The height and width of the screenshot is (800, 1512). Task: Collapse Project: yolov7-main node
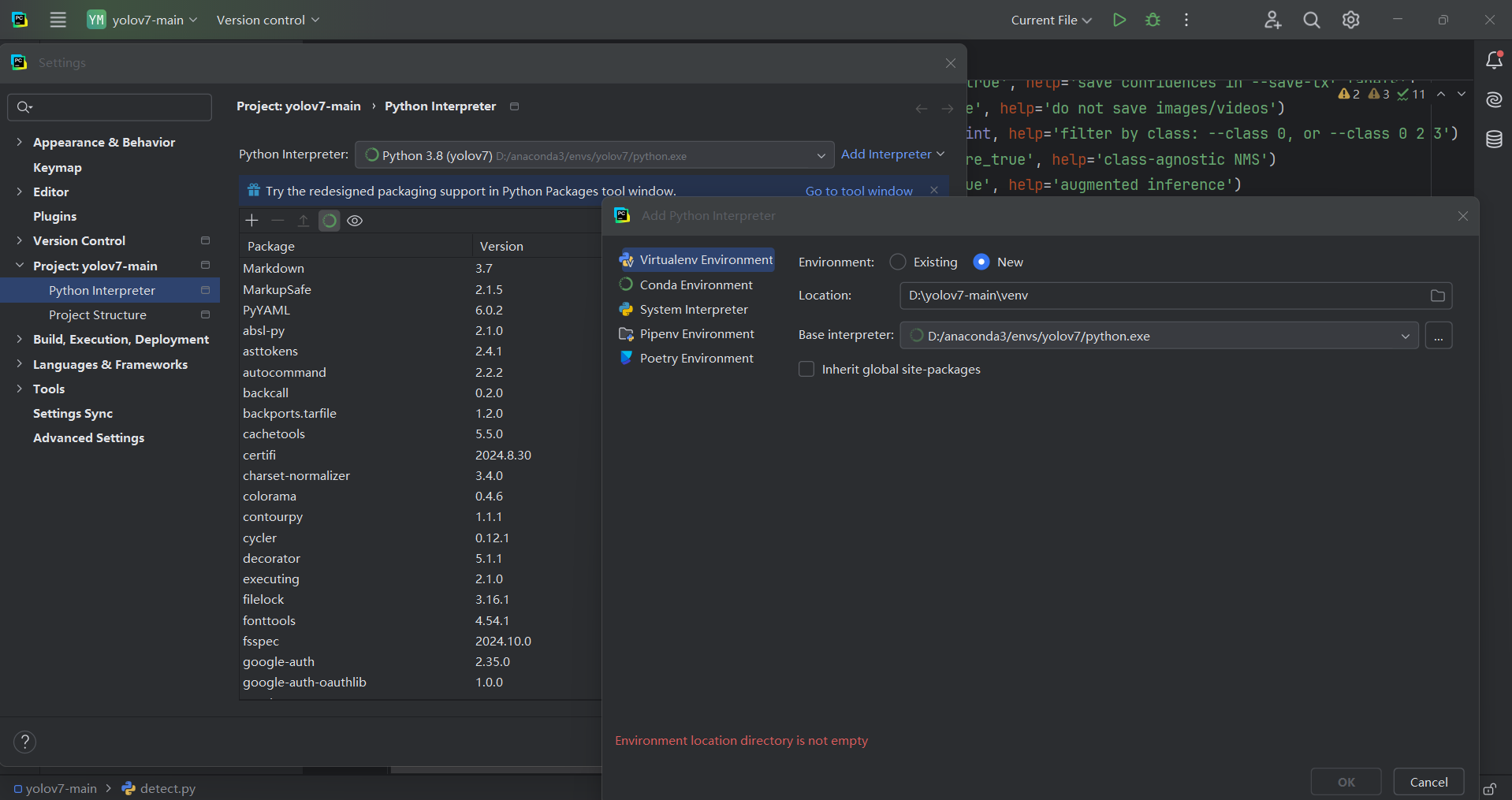tap(19, 266)
